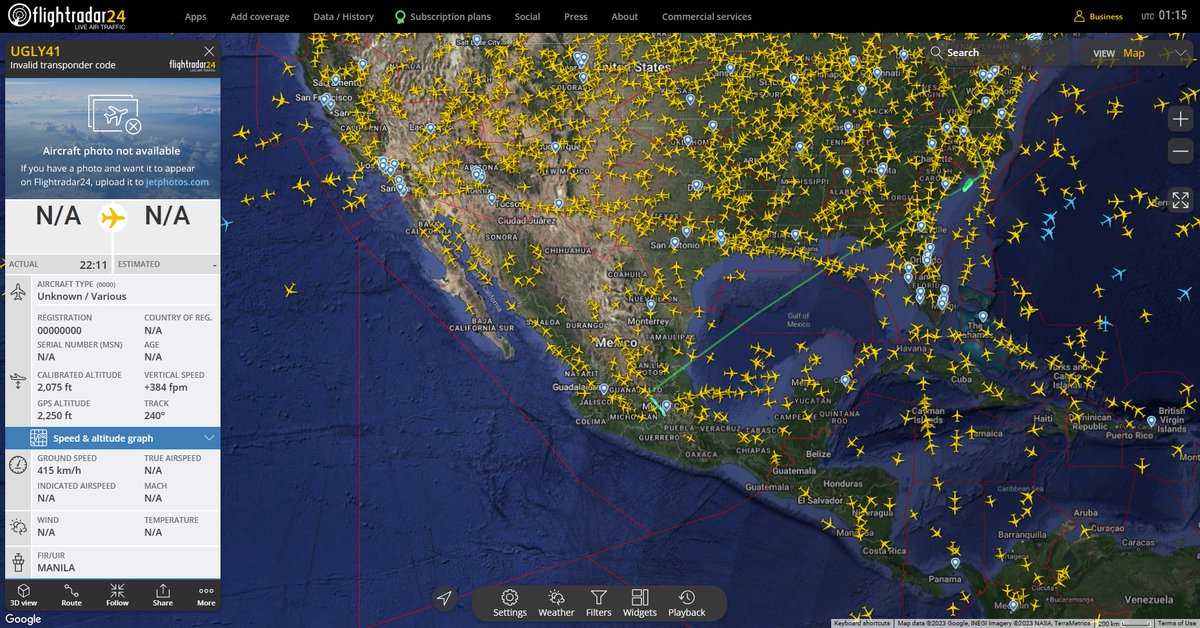The height and width of the screenshot is (628, 1200).
Task: Expand the Speed & altitude graph section
Action: [112, 438]
